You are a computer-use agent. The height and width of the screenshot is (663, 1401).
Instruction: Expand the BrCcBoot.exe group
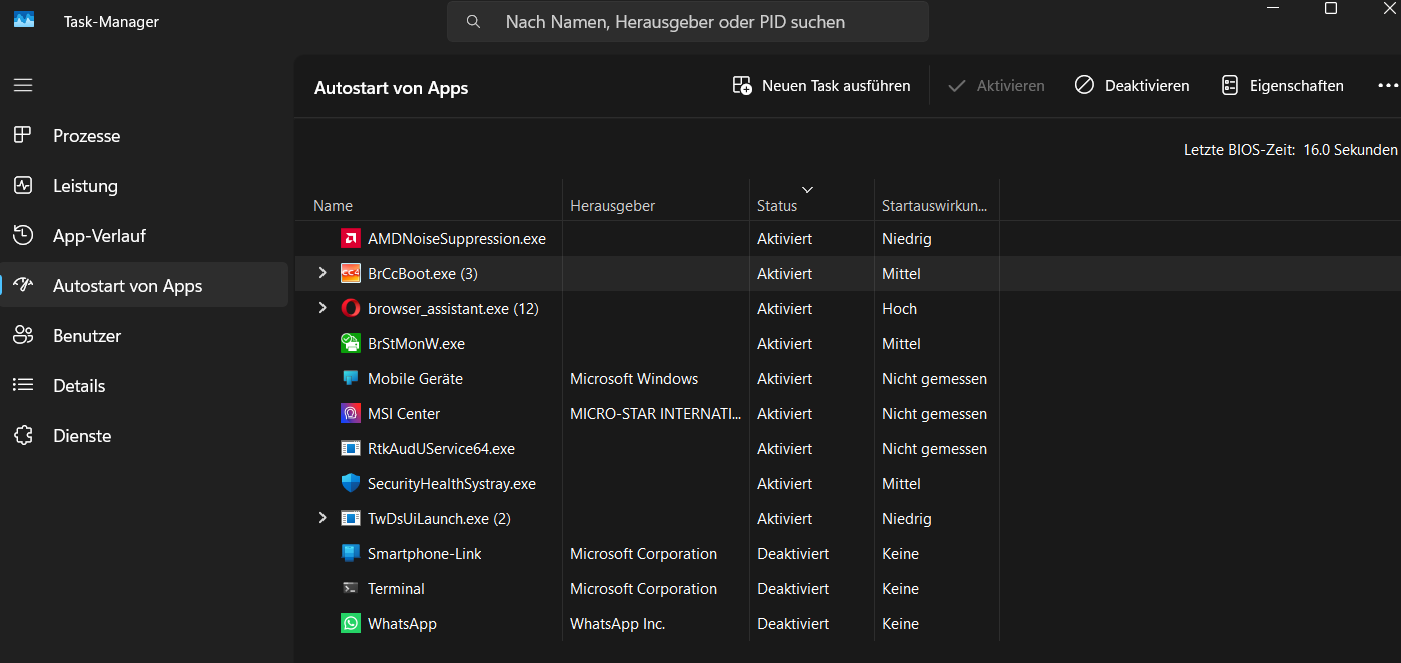point(322,273)
